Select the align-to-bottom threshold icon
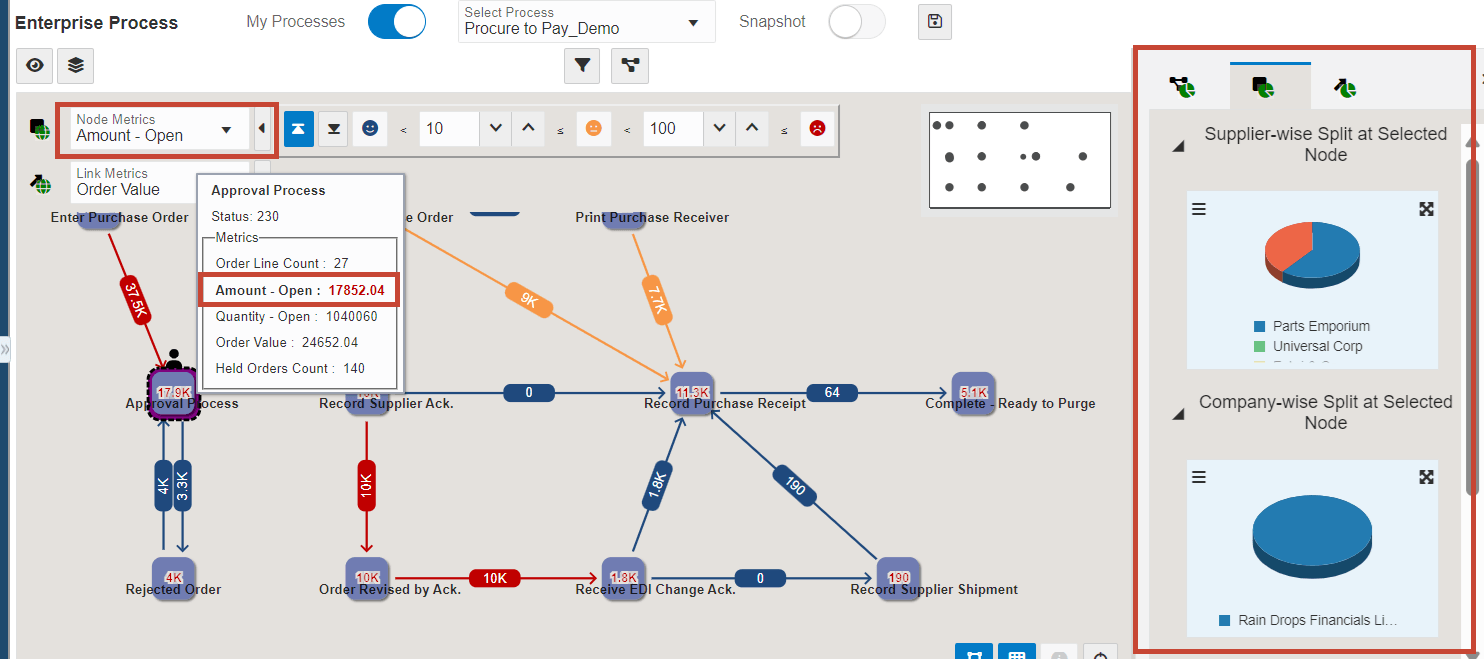This screenshot has width=1484, height=659. [x=333, y=128]
